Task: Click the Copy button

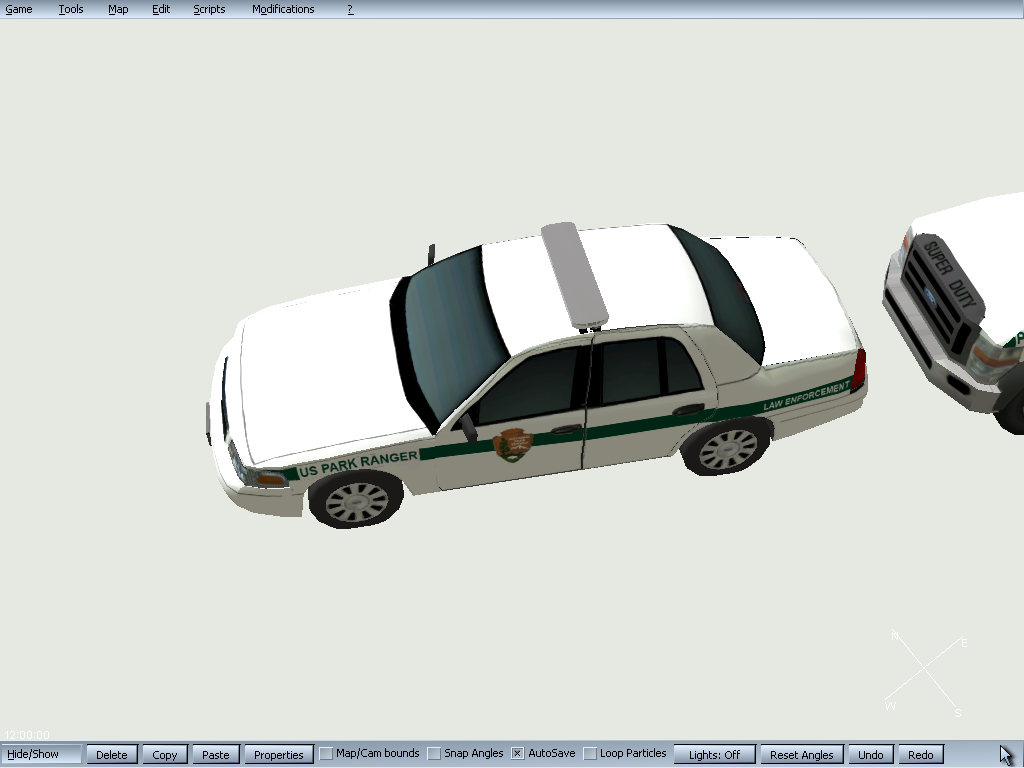Action: coord(165,754)
